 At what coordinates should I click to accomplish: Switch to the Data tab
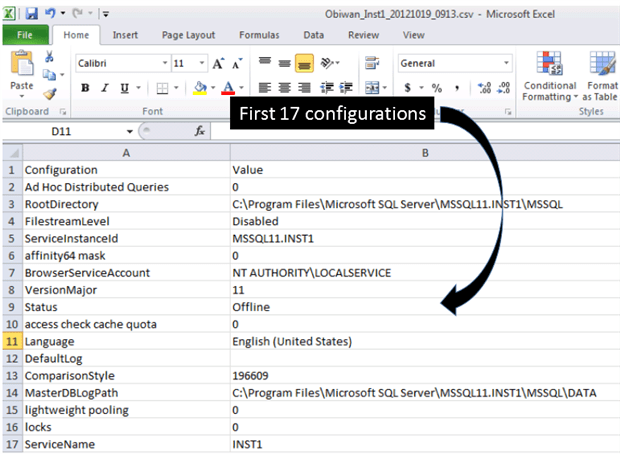pyautogui.click(x=314, y=35)
